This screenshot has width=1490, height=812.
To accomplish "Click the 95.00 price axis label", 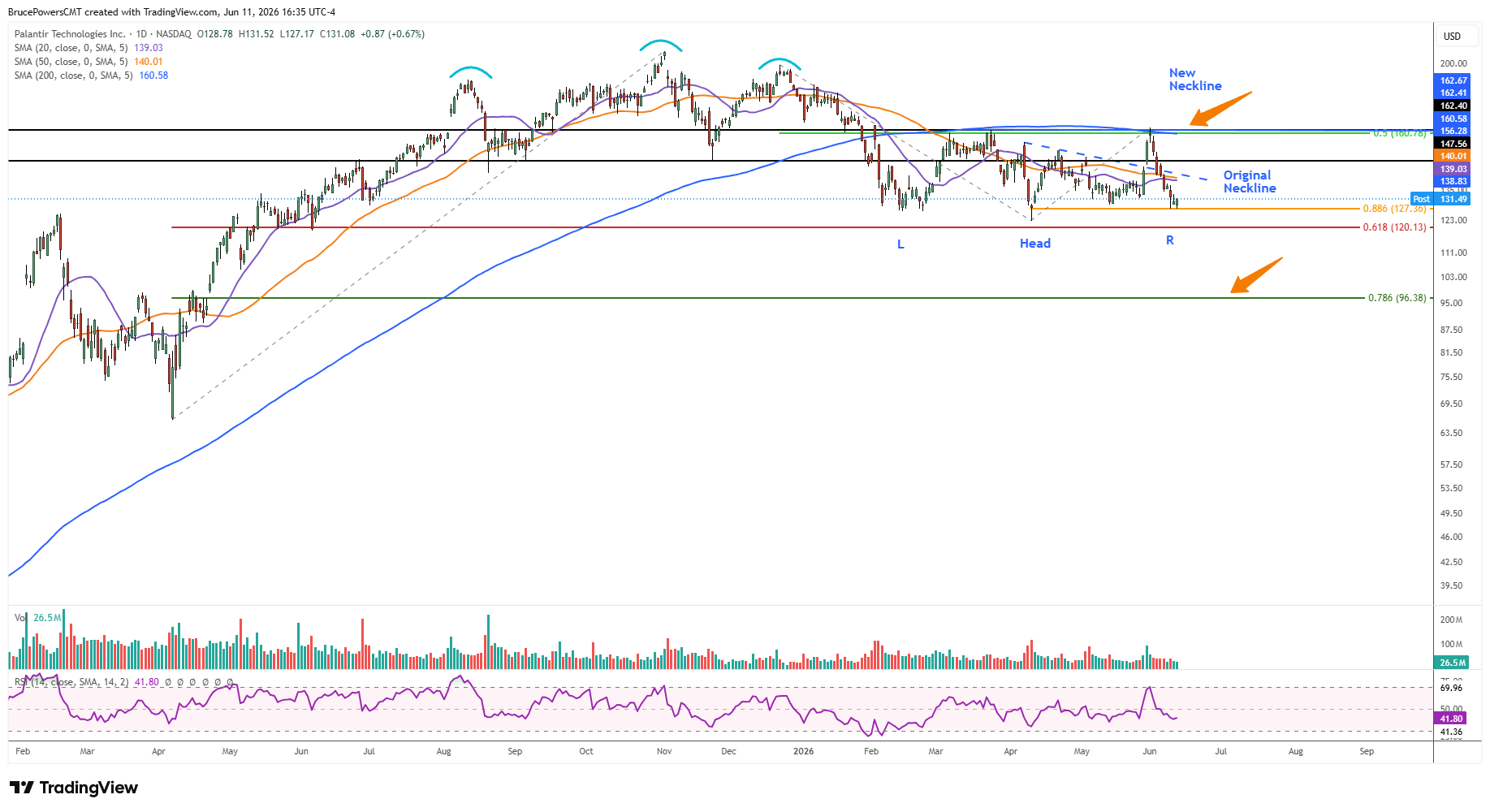I will 1452,303.
